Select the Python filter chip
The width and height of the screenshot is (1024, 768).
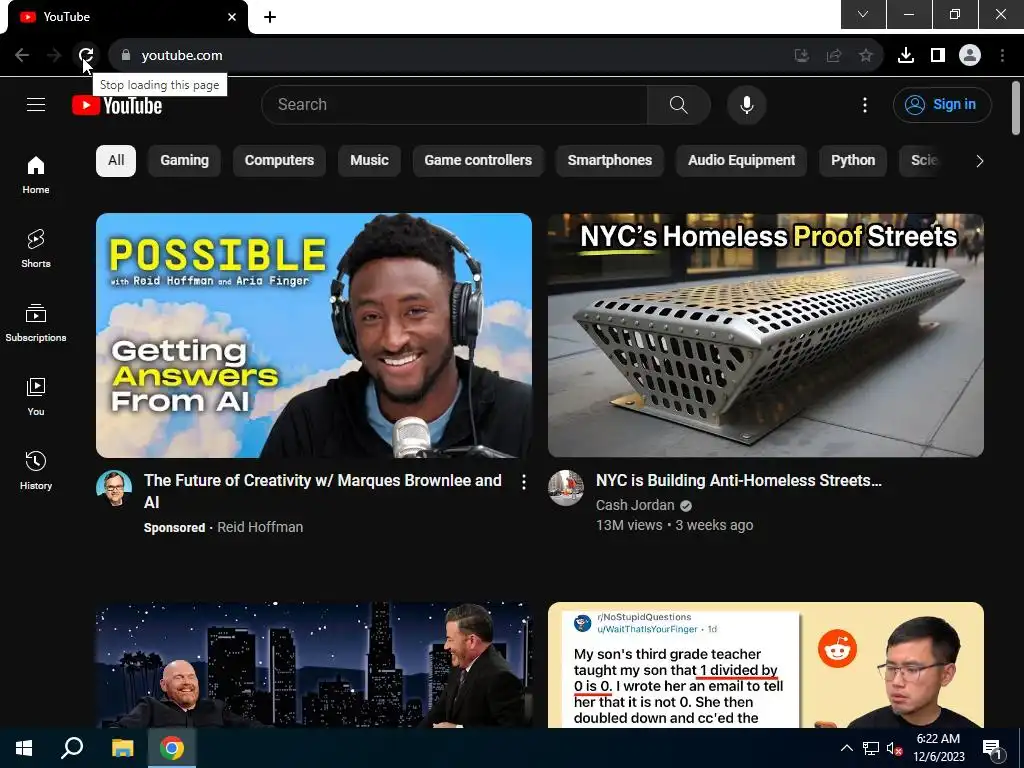point(853,161)
